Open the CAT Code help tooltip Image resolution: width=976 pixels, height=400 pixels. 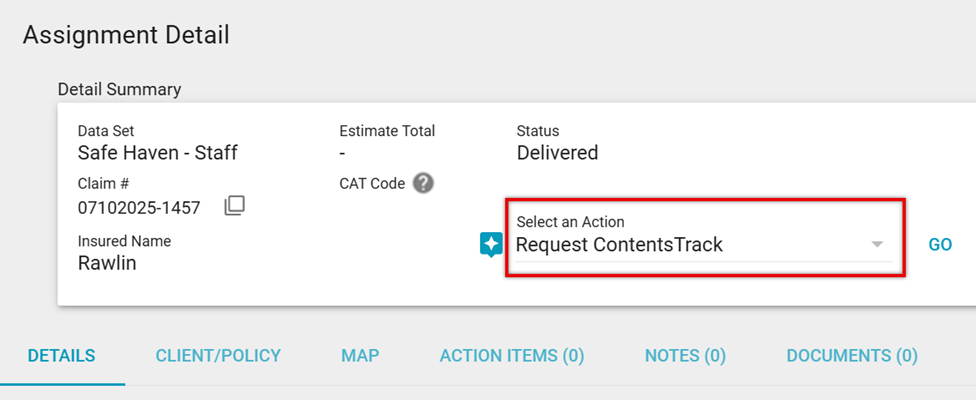click(423, 183)
